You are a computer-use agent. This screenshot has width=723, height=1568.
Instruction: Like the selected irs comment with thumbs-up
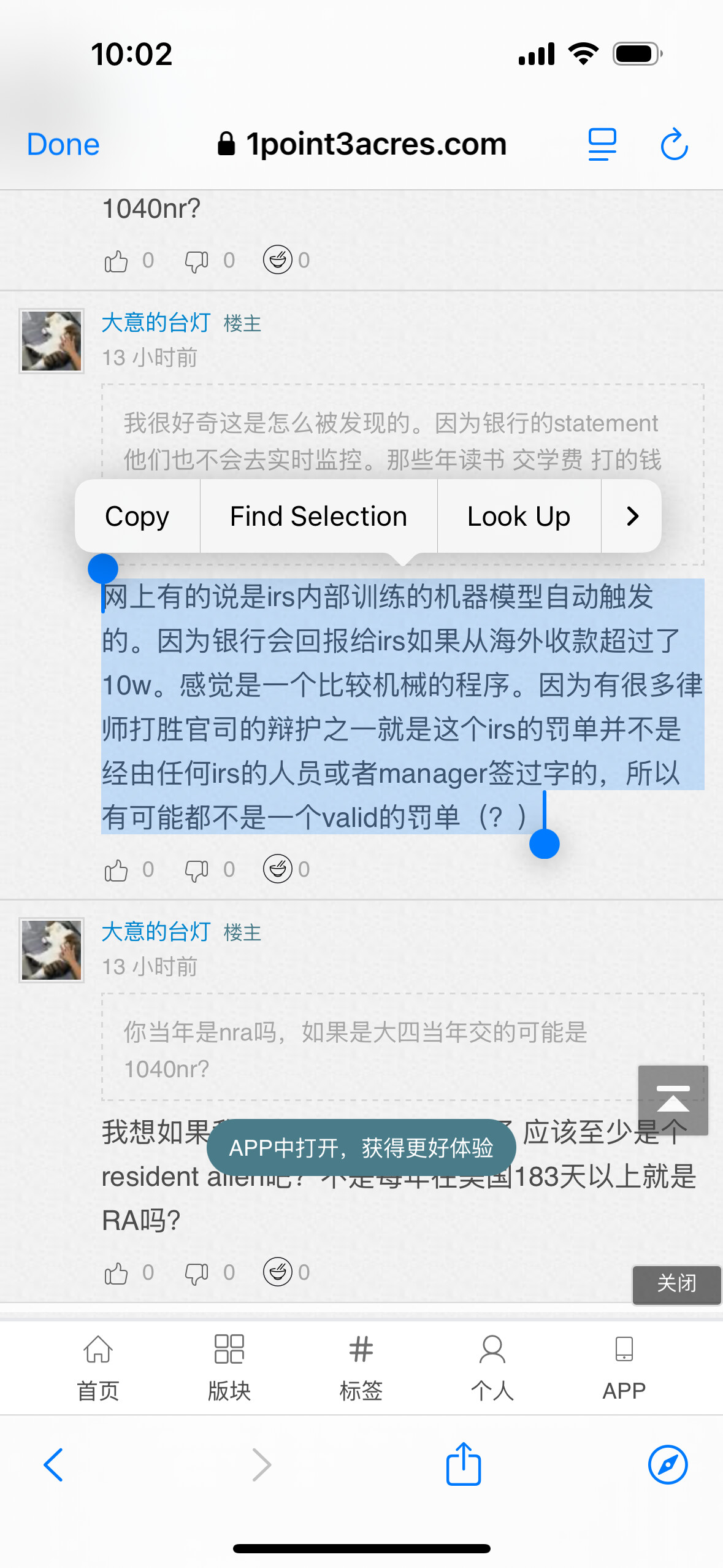[116, 870]
